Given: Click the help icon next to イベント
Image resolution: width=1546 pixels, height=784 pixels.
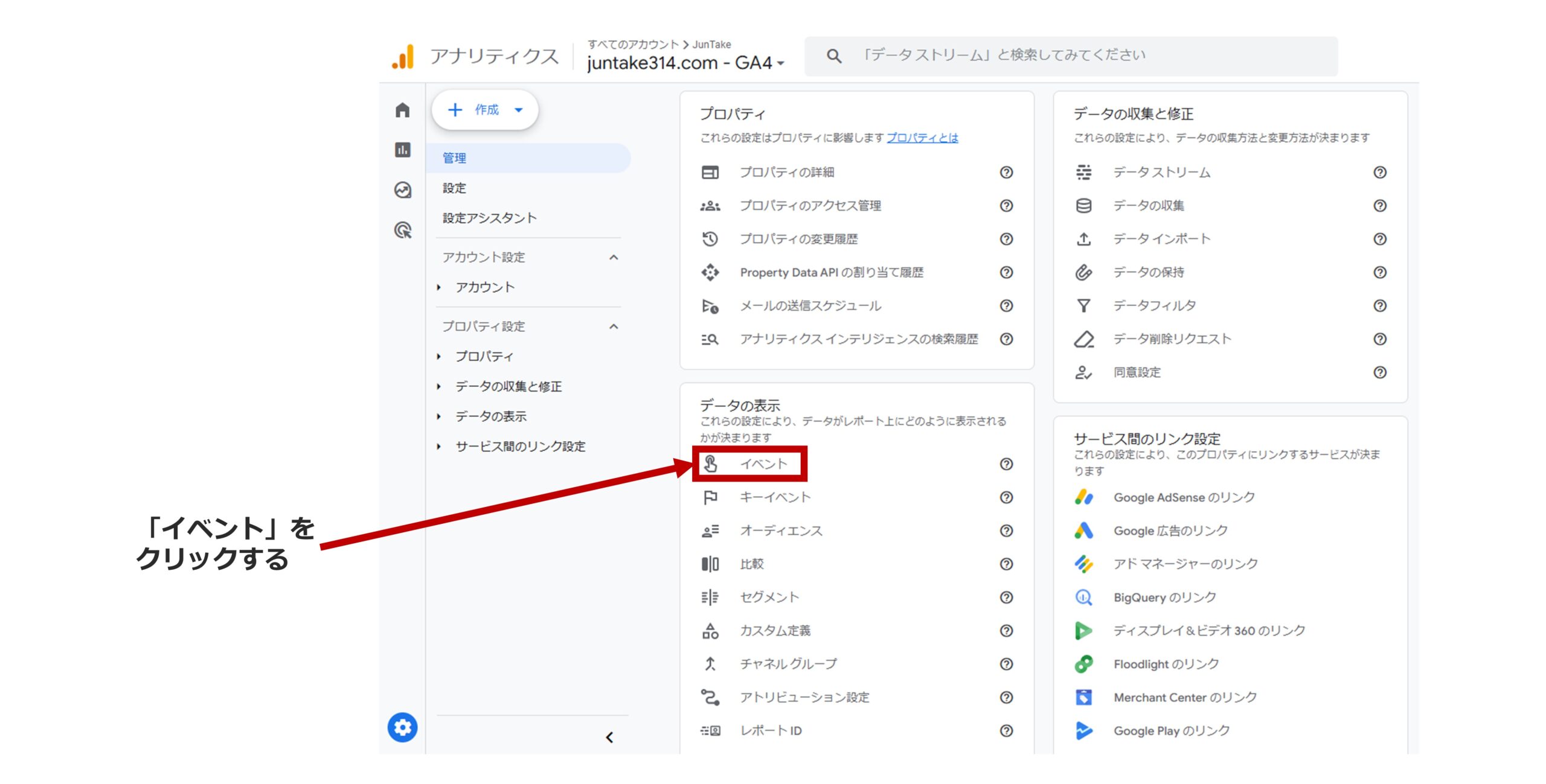Looking at the screenshot, I should (x=1006, y=465).
